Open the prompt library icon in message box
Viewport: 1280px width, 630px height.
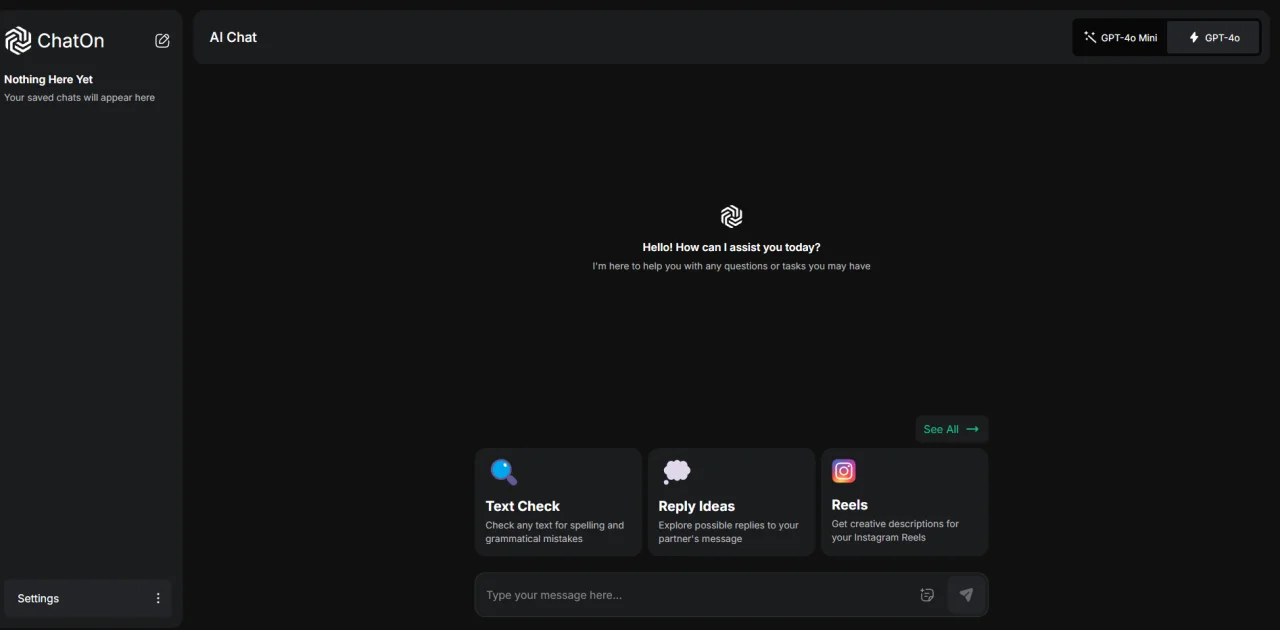coord(927,595)
